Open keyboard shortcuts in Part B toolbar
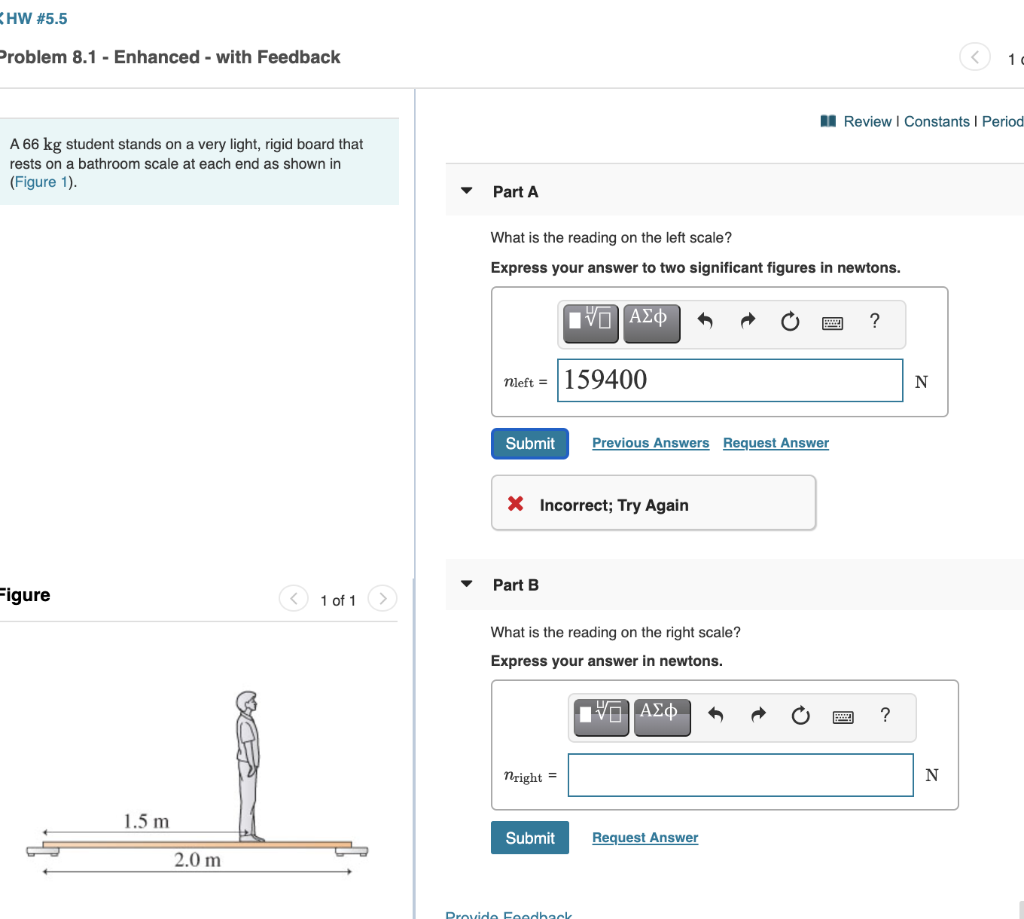This screenshot has height=919, width=1024. [843, 716]
